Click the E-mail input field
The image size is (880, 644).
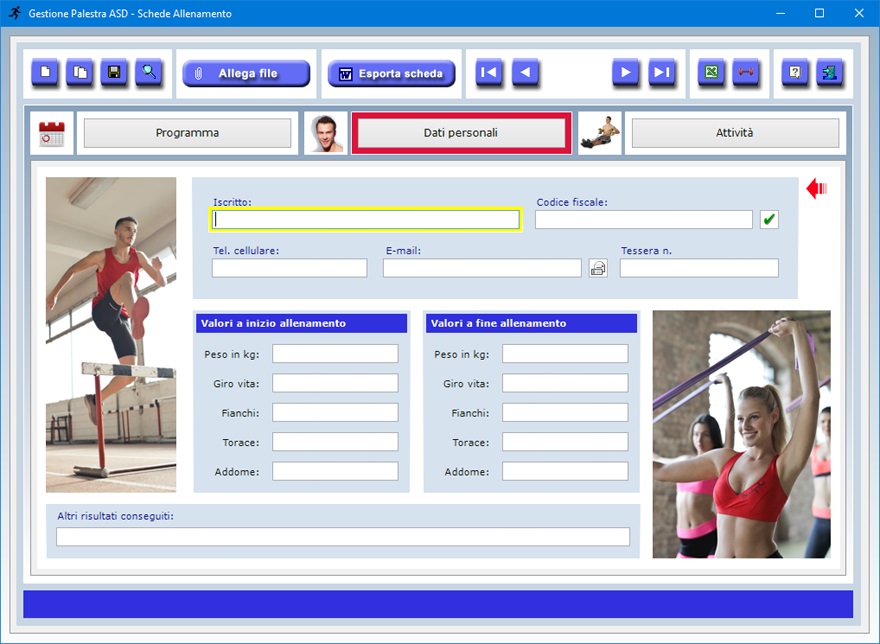coord(482,268)
